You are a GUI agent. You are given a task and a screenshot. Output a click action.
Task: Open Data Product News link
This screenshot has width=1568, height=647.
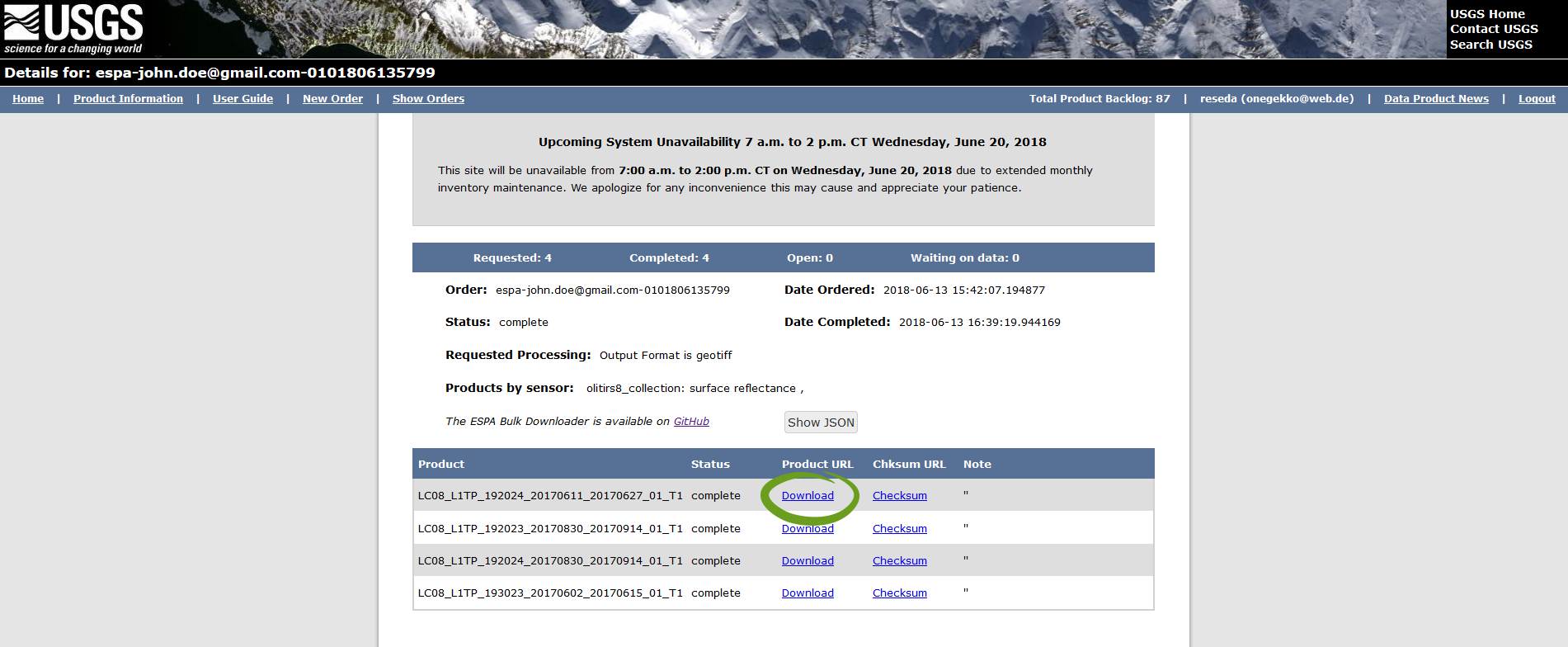pos(1436,99)
